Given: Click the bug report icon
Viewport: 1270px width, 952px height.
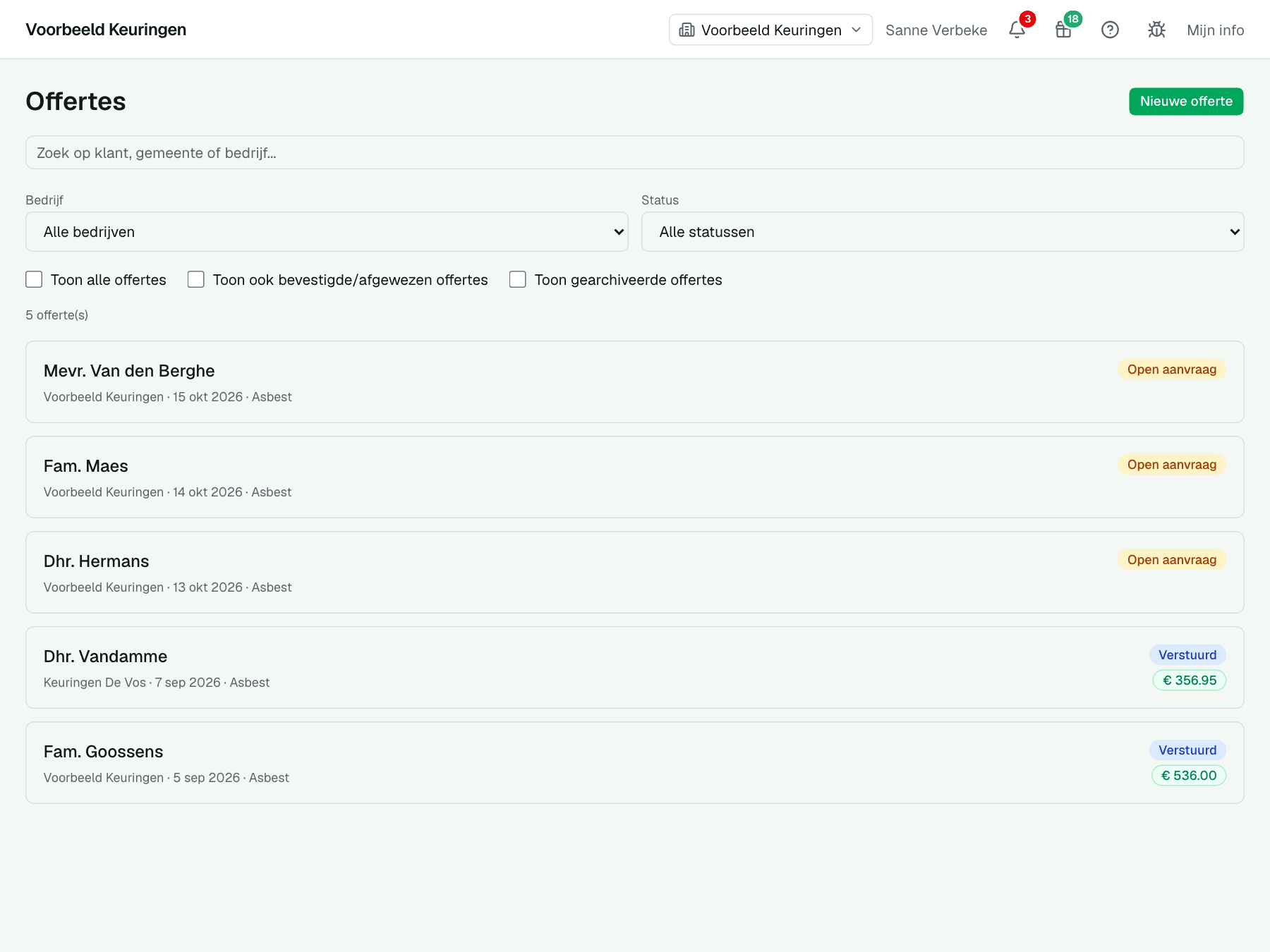Looking at the screenshot, I should tap(1156, 30).
